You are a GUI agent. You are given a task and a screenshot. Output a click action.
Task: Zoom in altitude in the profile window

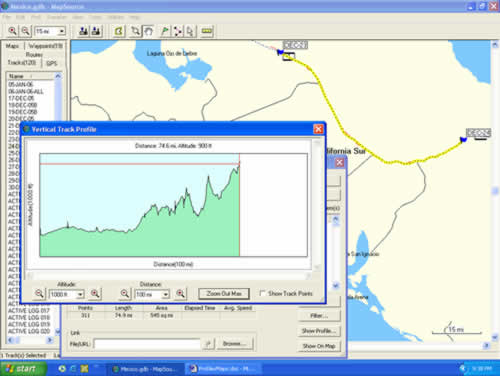[95, 294]
